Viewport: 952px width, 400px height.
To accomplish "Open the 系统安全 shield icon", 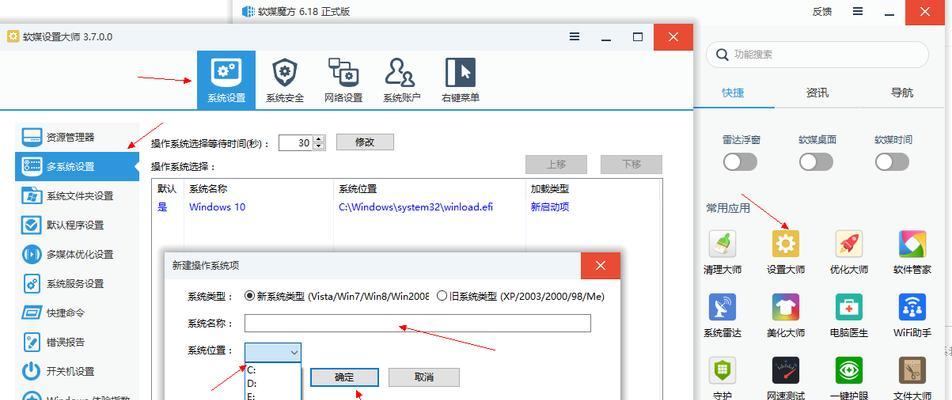I will 284,73.
